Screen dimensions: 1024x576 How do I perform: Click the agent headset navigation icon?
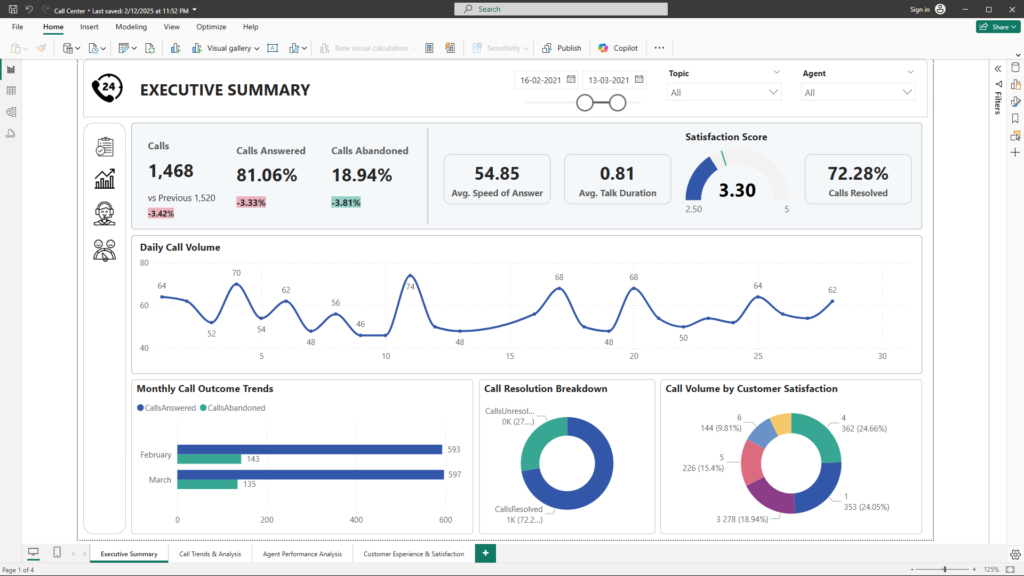tap(104, 213)
